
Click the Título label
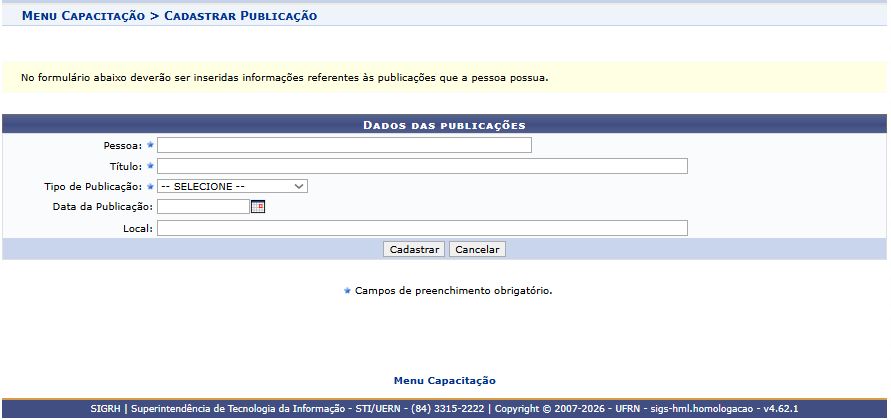[126, 167]
